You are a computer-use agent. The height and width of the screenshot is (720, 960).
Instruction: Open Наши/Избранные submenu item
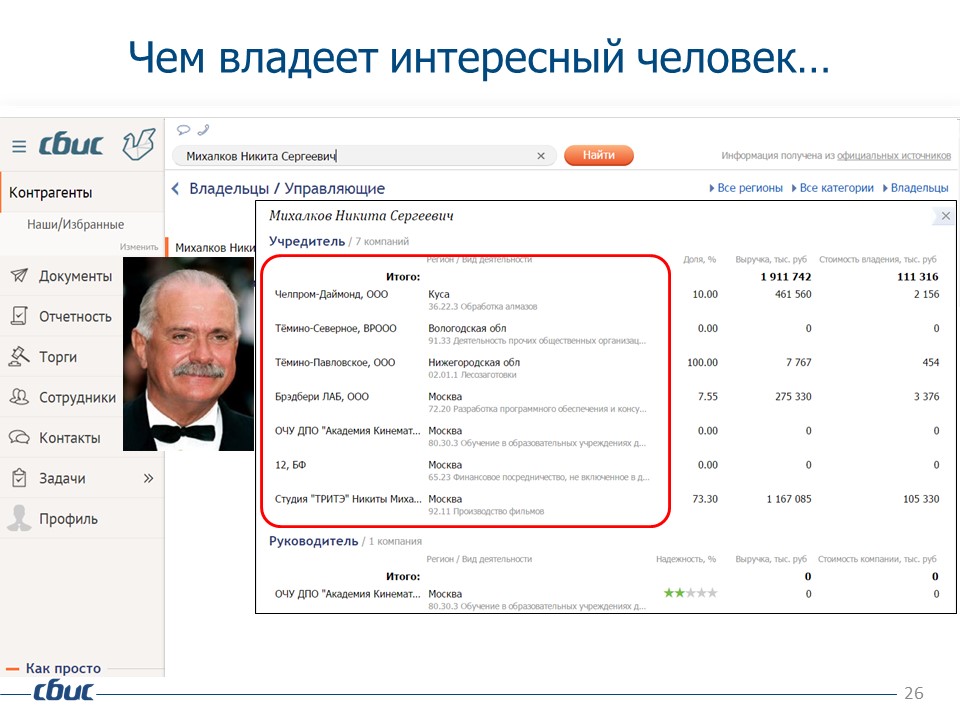[x=75, y=225]
